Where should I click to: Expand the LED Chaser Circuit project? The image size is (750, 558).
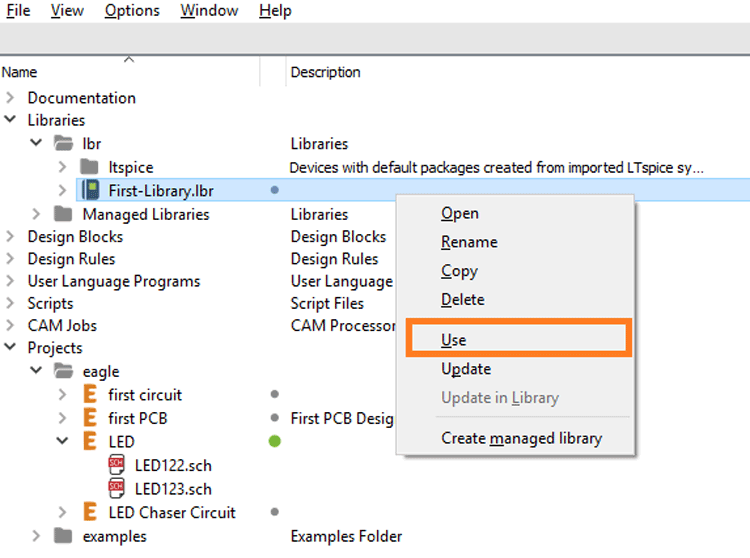[x=62, y=512]
